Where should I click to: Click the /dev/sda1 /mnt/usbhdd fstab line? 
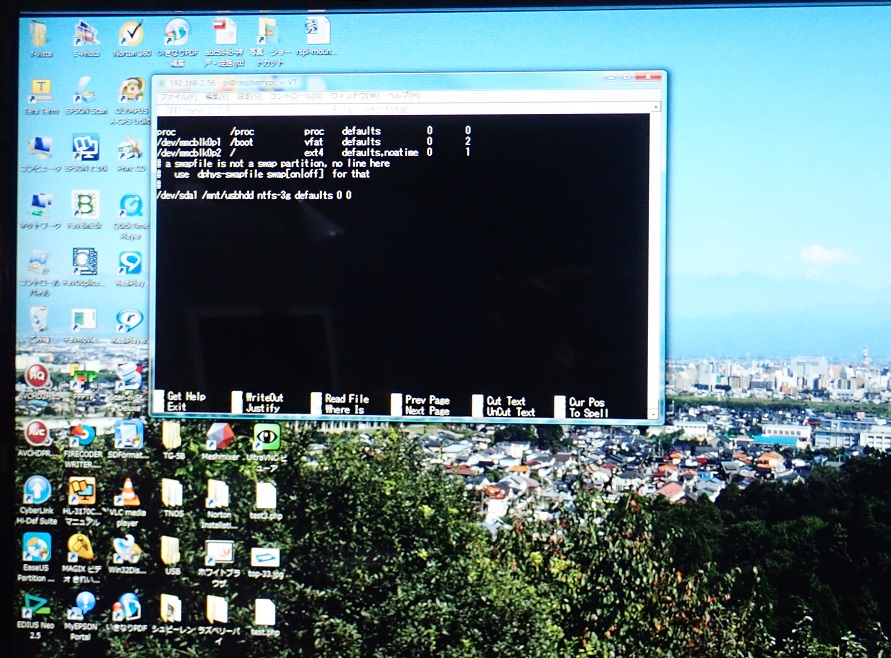[x=255, y=195]
